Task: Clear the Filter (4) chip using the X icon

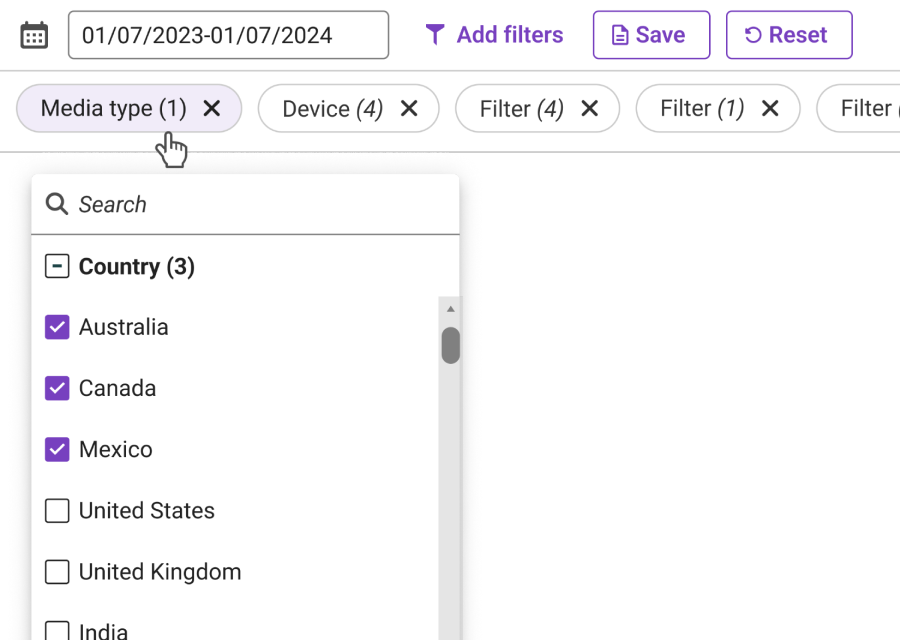Action: click(589, 108)
